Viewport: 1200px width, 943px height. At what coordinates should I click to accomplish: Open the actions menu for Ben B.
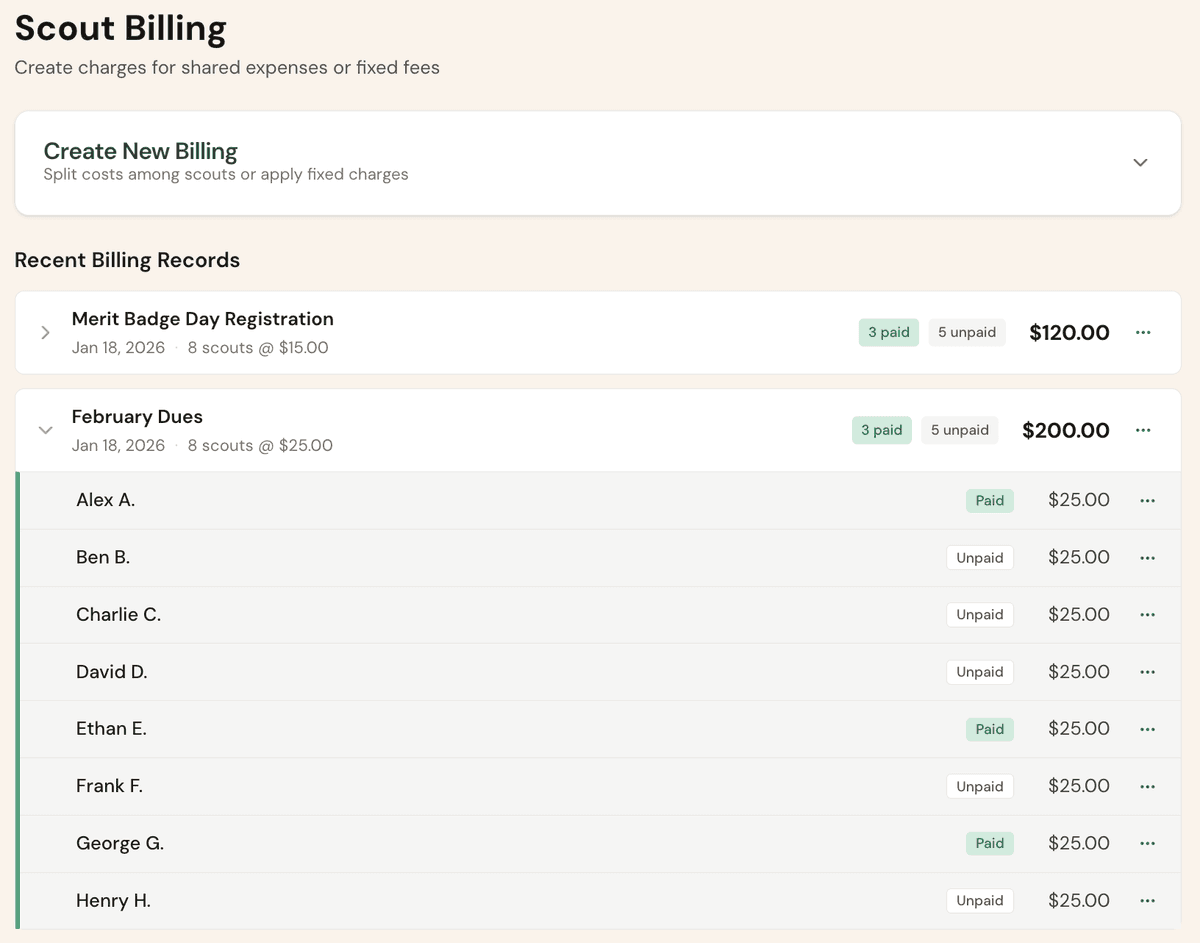[1147, 557]
